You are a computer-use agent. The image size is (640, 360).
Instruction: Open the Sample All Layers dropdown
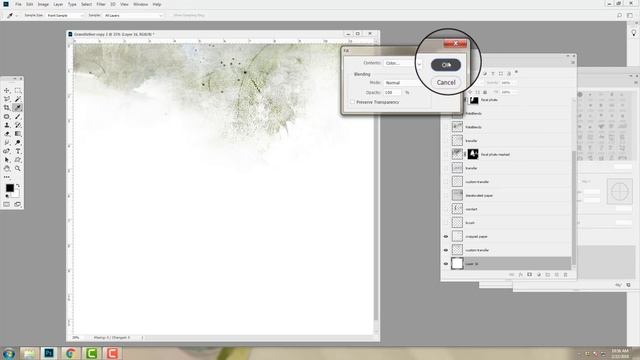pos(133,16)
